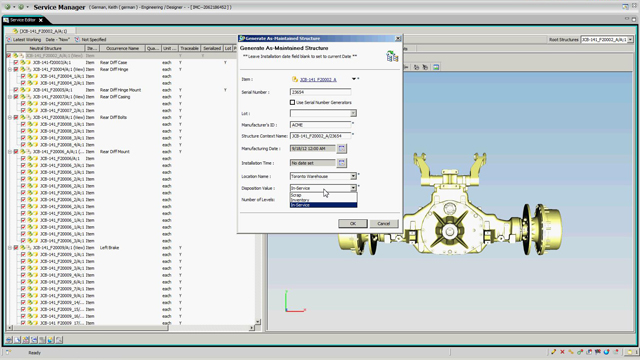
Task: Click the black dropdown arrow beside the Item link
Action: [353, 79]
